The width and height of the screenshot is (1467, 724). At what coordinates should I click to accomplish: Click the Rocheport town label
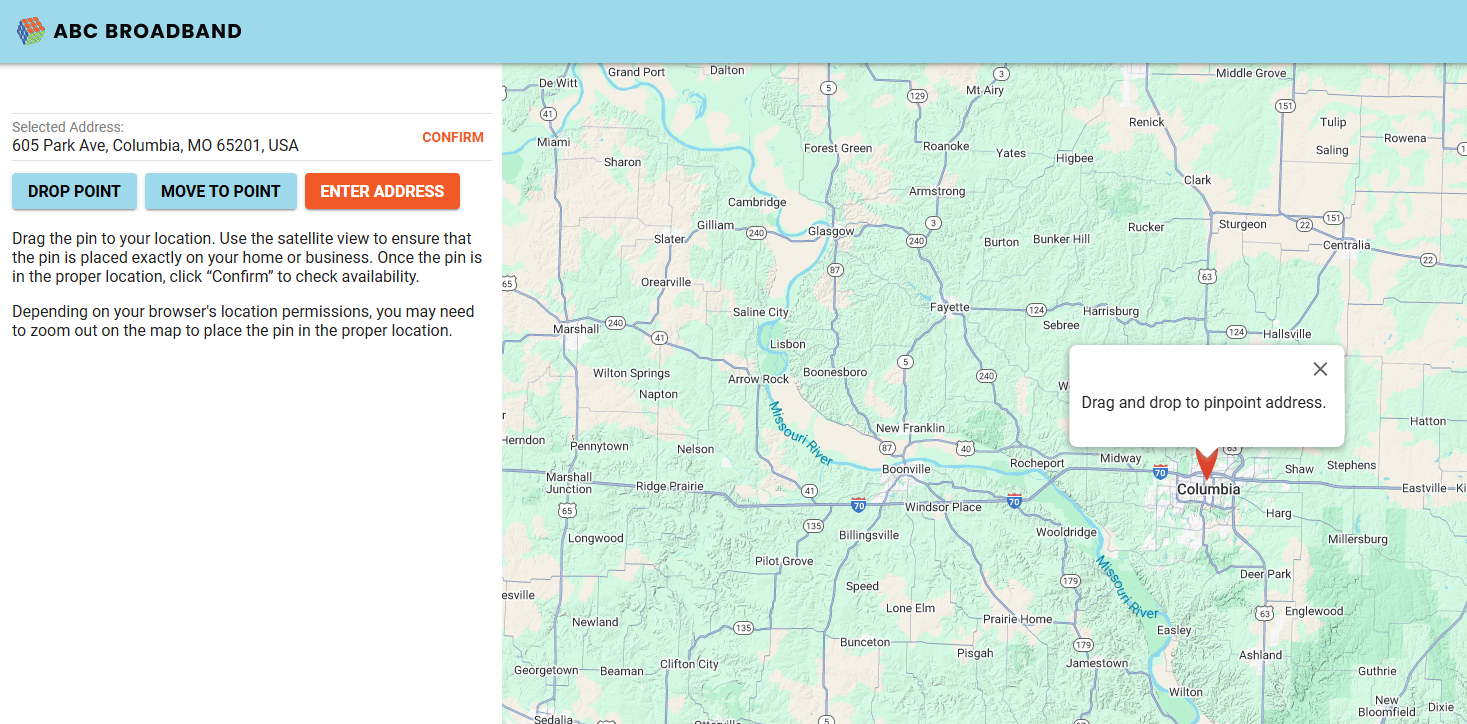click(1037, 463)
